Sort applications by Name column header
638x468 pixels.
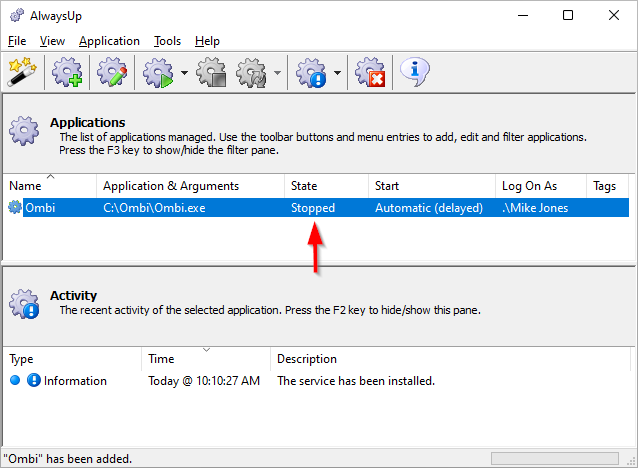tap(50, 186)
